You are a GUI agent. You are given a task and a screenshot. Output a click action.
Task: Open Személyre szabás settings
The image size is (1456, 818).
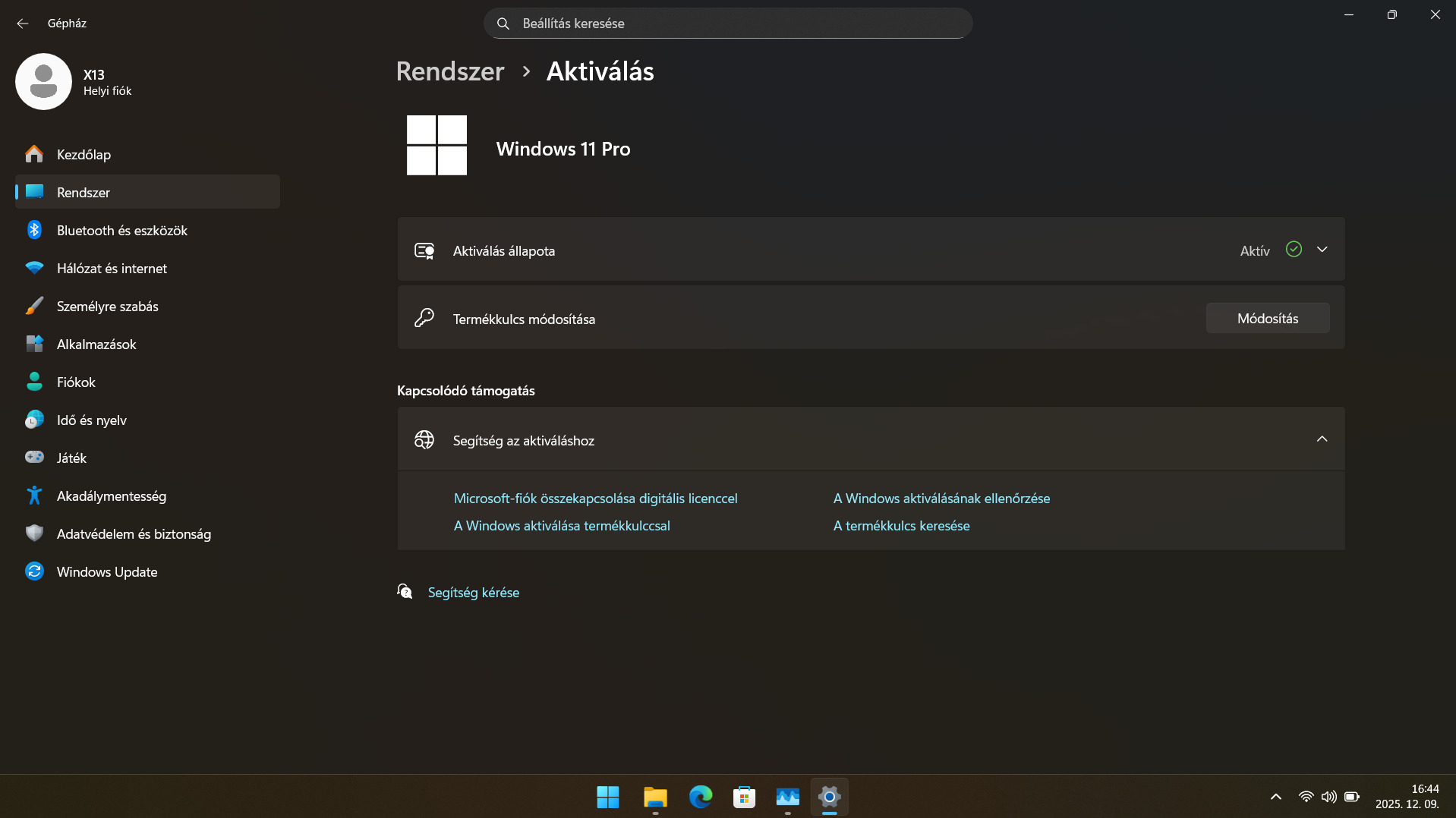click(x=147, y=306)
